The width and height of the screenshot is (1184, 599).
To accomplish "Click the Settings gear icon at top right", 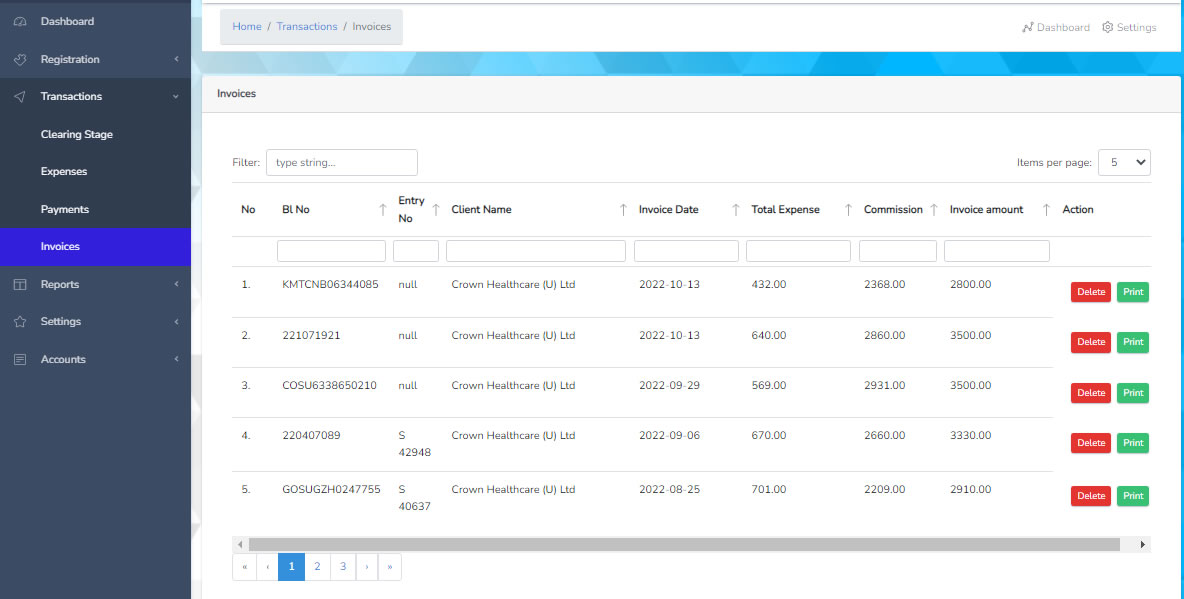I will [1107, 27].
